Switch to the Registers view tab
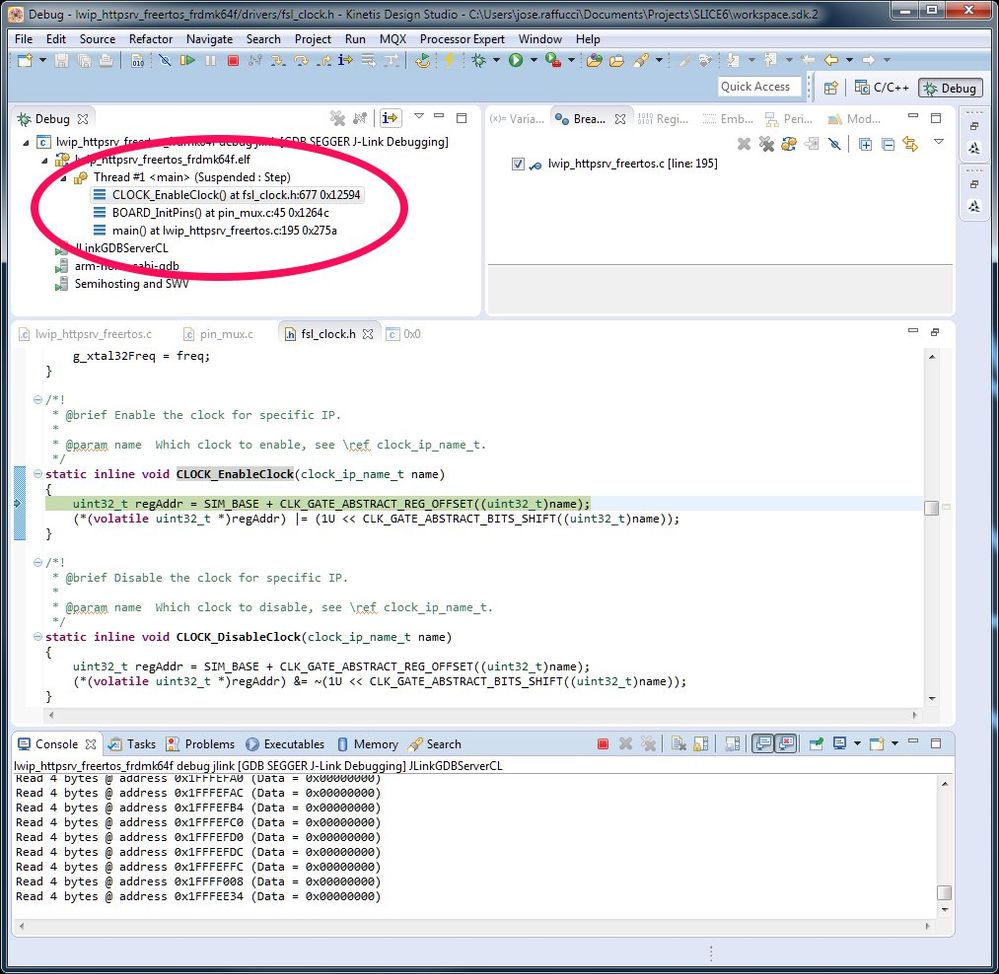 click(663, 119)
